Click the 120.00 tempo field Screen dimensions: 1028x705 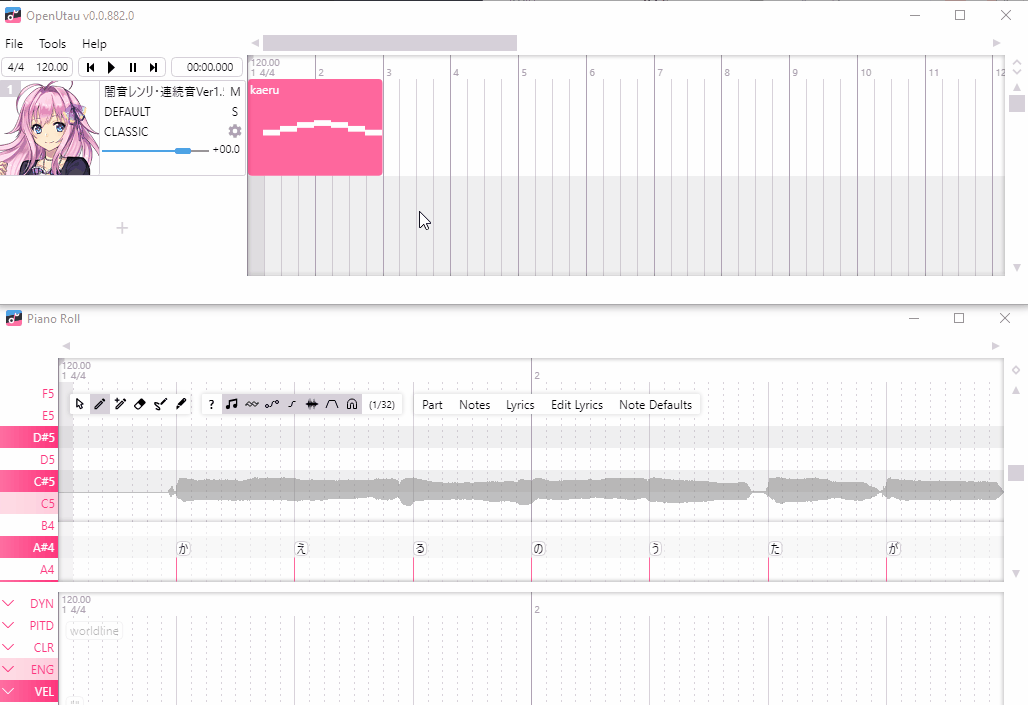(x=52, y=67)
